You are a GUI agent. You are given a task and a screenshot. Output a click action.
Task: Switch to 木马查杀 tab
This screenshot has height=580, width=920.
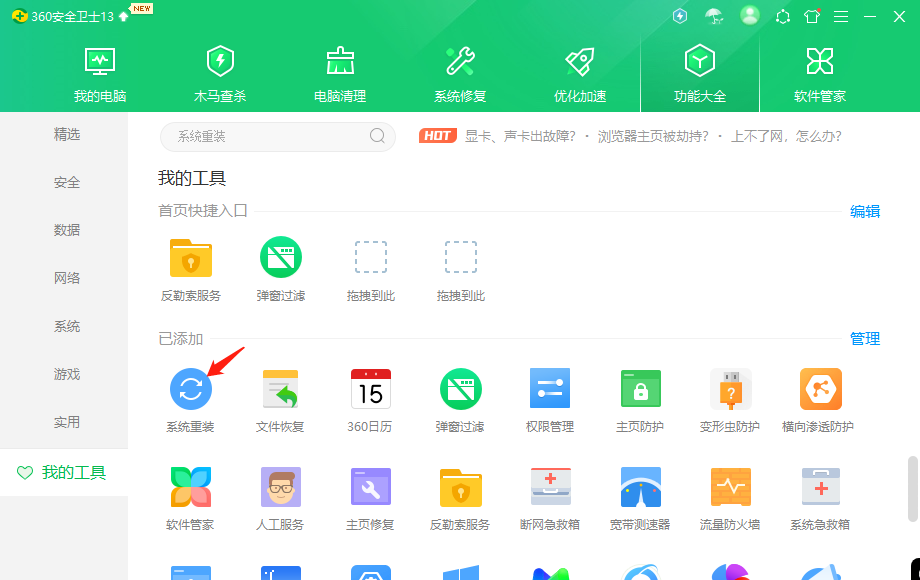pos(220,73)
